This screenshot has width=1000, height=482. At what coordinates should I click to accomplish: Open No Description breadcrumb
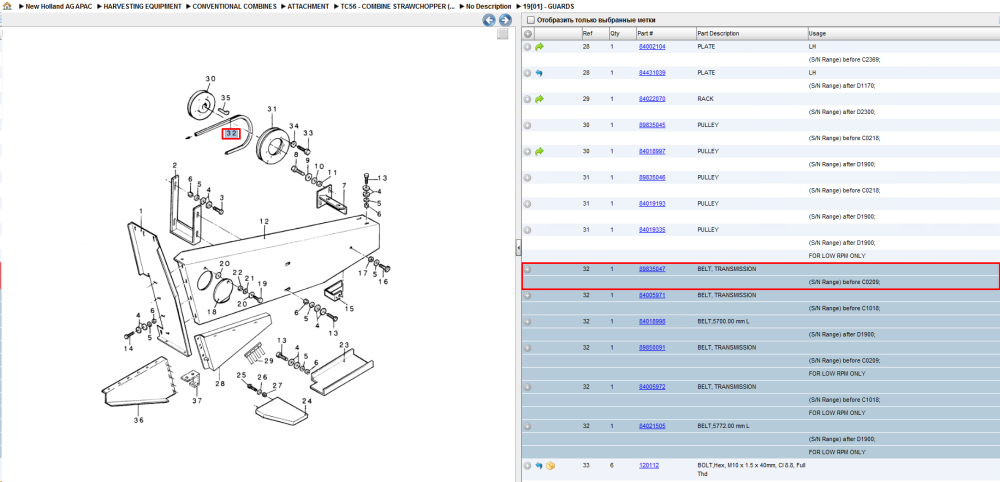click(489, 6)
